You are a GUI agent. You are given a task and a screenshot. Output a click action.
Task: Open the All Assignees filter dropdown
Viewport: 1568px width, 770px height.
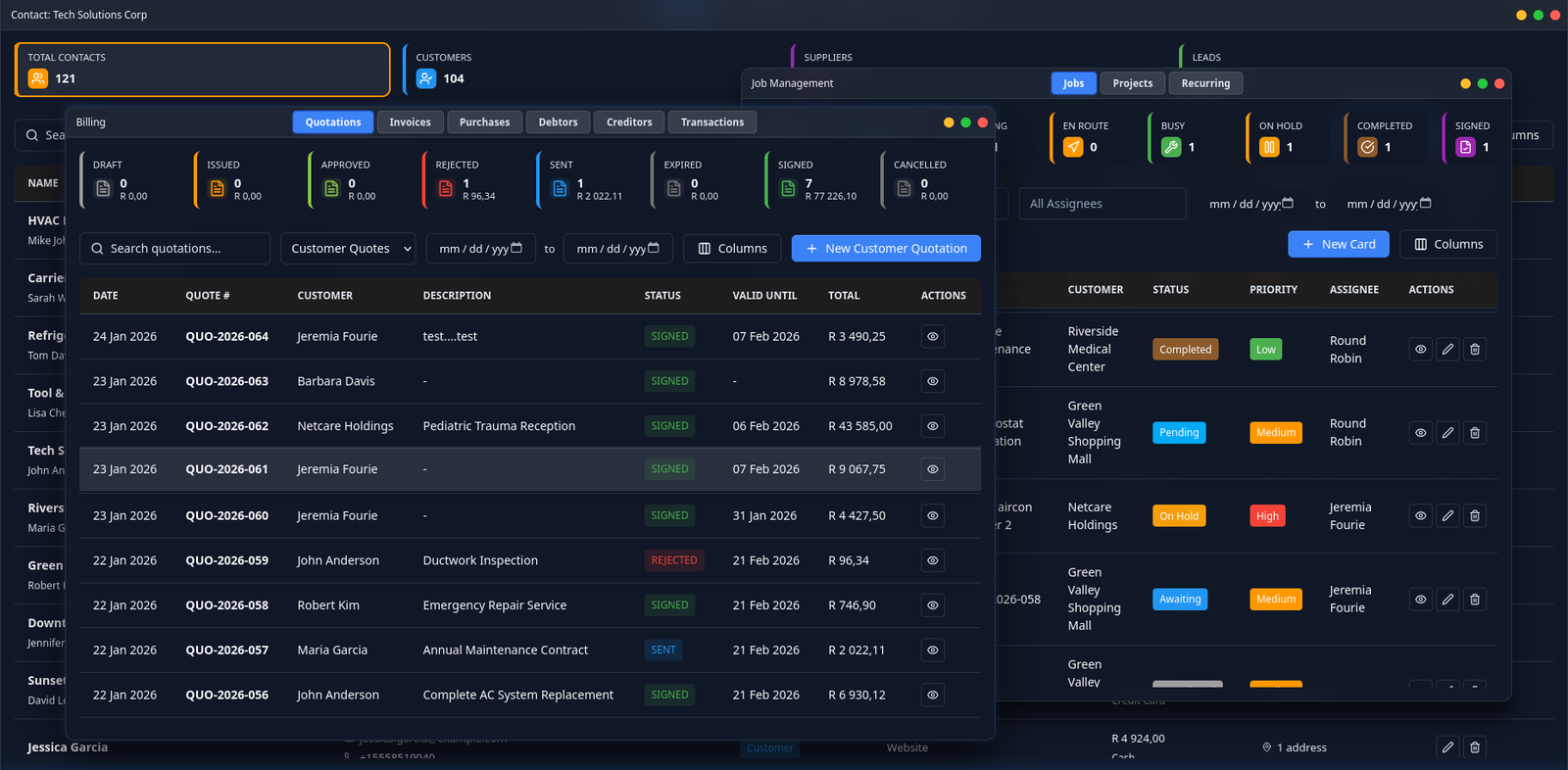pos(1102,204)
